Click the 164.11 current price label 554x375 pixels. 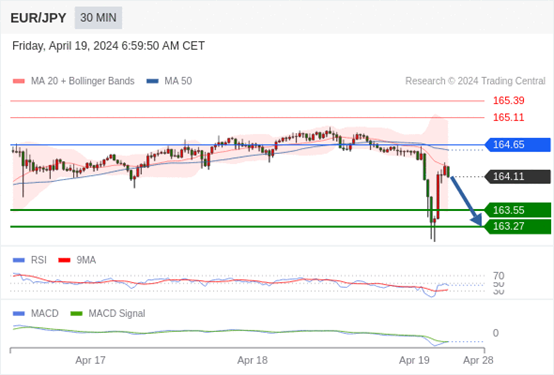tap(518, 176)
